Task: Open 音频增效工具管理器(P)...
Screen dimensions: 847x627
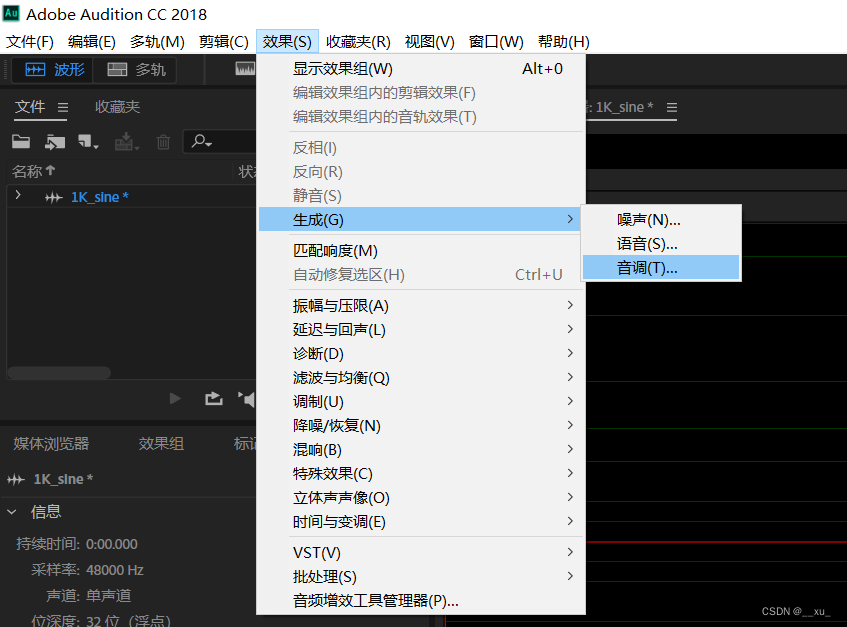Action: tap(420, 601)
